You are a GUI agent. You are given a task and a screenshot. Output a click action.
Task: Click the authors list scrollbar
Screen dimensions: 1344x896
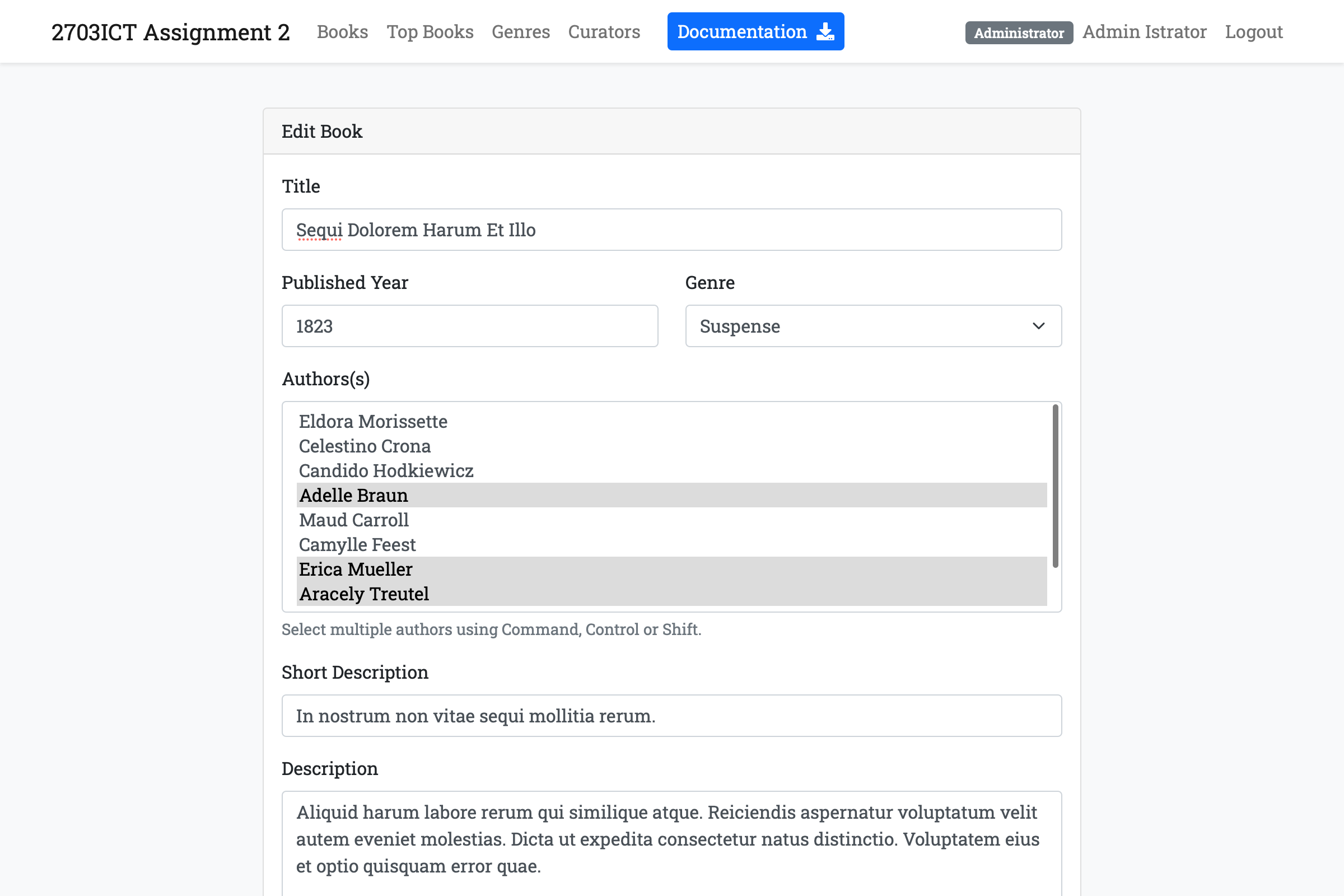pos(1055,486)
